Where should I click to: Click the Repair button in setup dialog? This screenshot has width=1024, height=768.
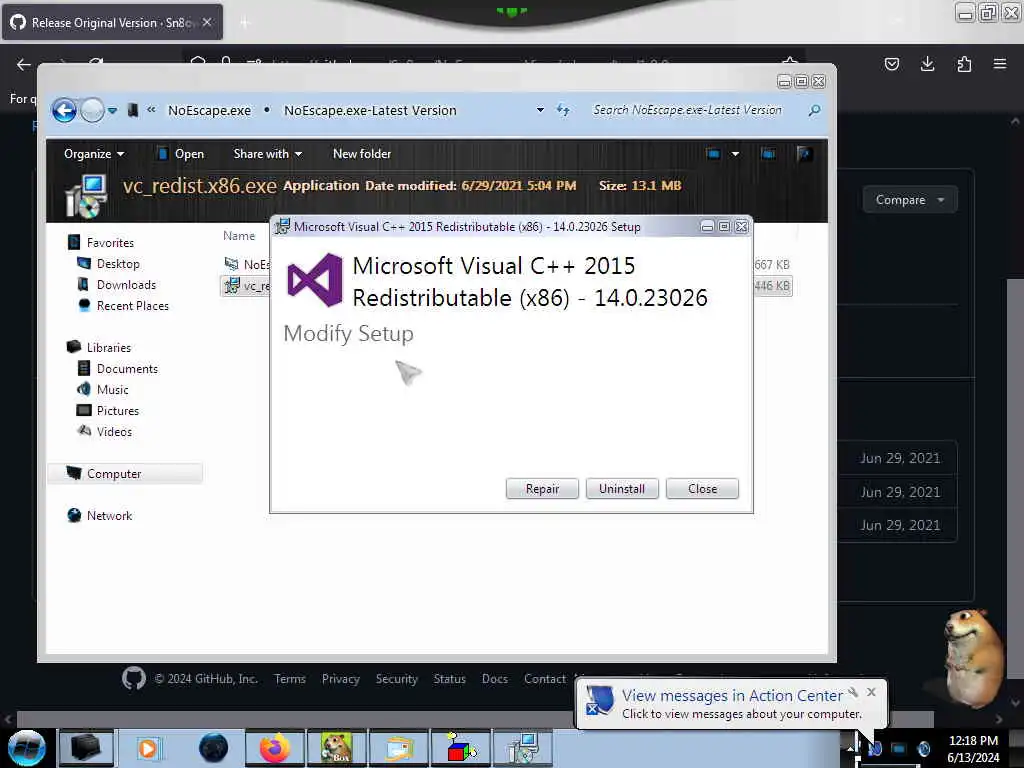point(542,488)
